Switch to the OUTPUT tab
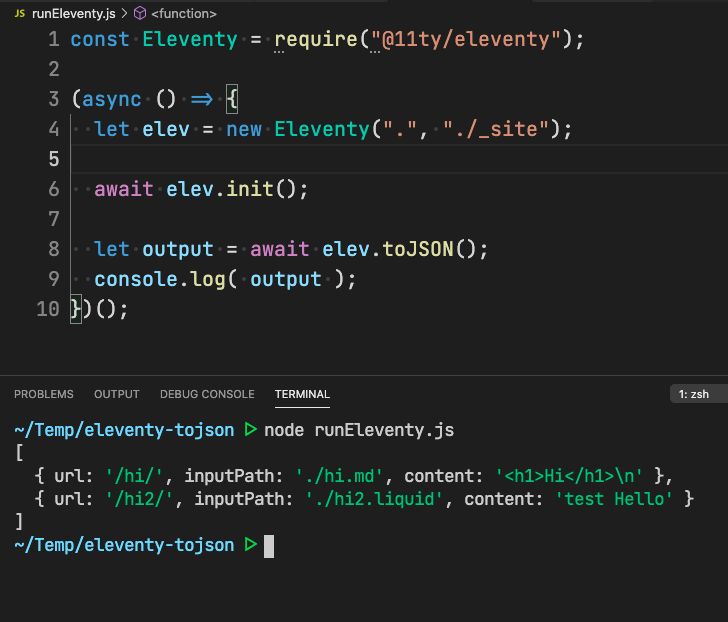Viewport: 728px width, 622px height. pyautogui.click(x=117, y=394)
